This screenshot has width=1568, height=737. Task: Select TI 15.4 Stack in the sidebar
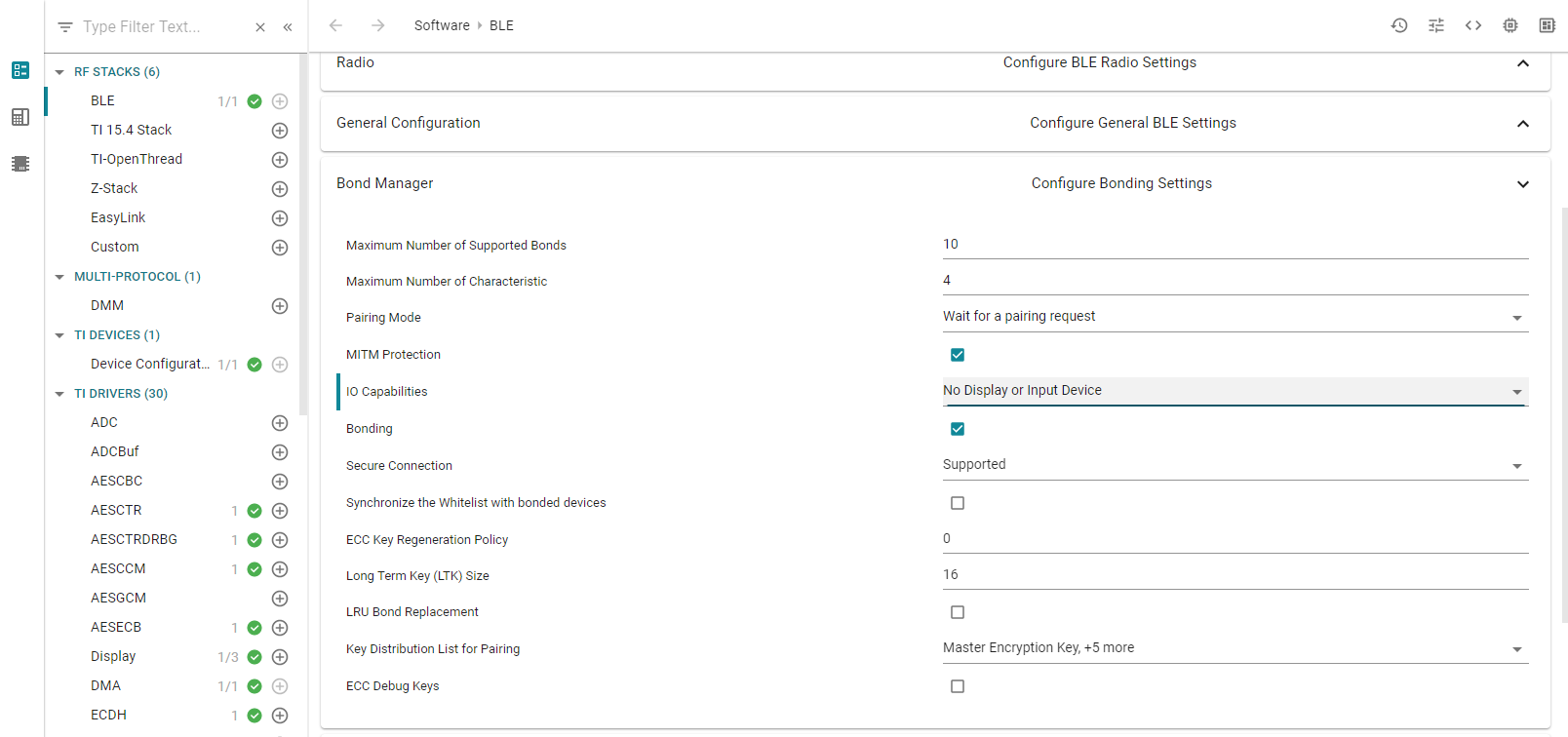click(131, 130)
